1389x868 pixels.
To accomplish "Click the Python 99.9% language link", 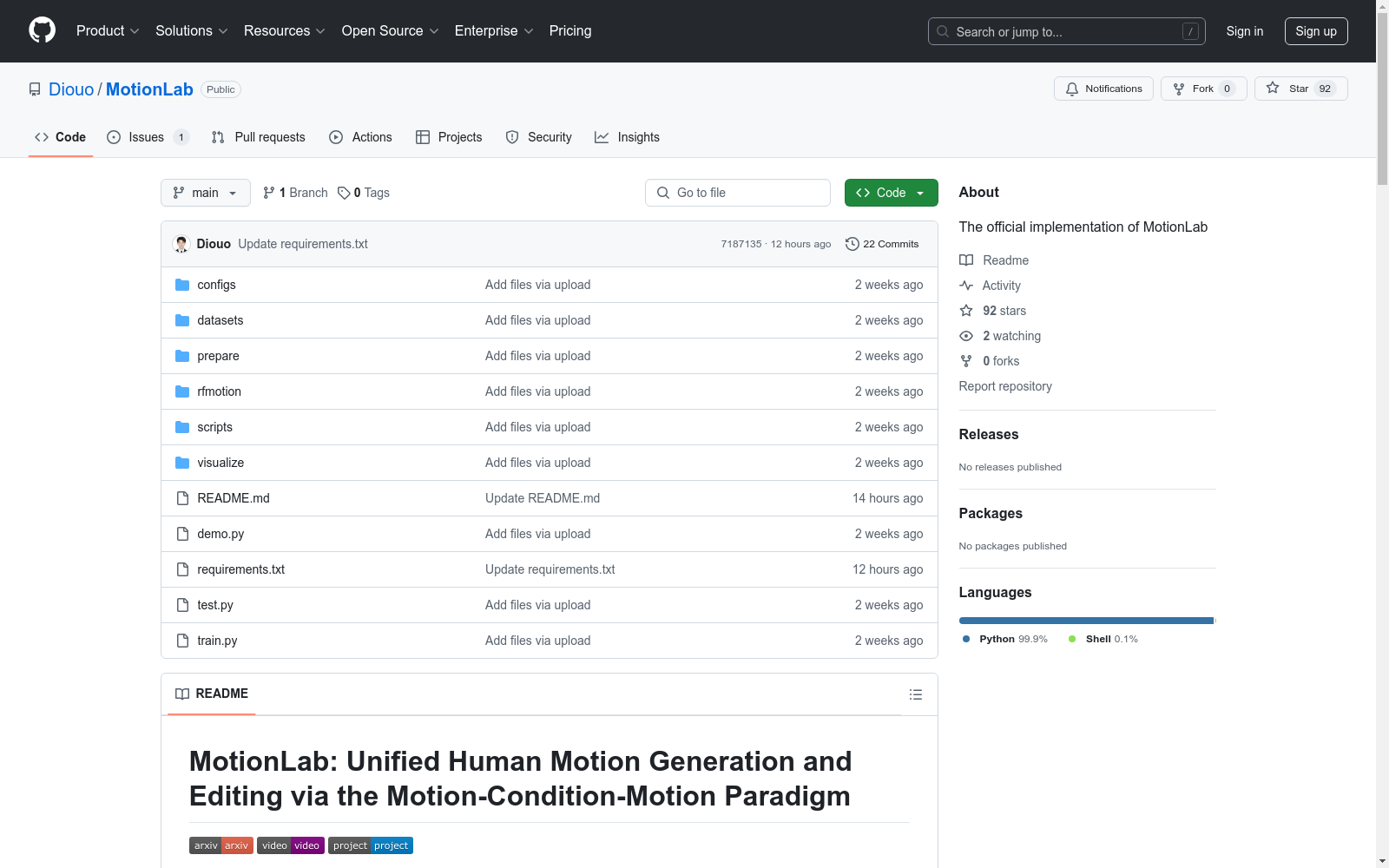I will (x=1005, y=639).
